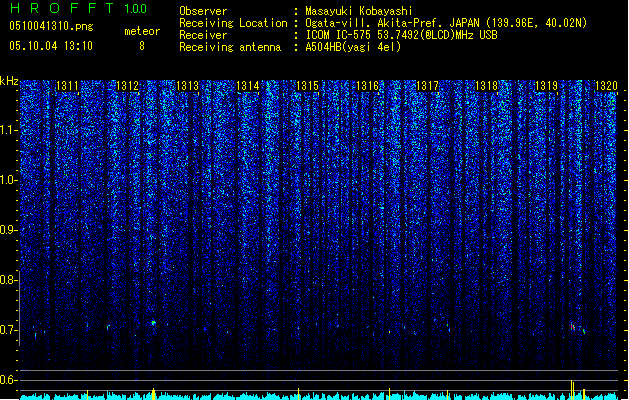The width and height of the screenshot is (629, 400).
Task: Click the Ogata-vill. Akita-Pref. JAPAN location text
Action: coord(446,23)
